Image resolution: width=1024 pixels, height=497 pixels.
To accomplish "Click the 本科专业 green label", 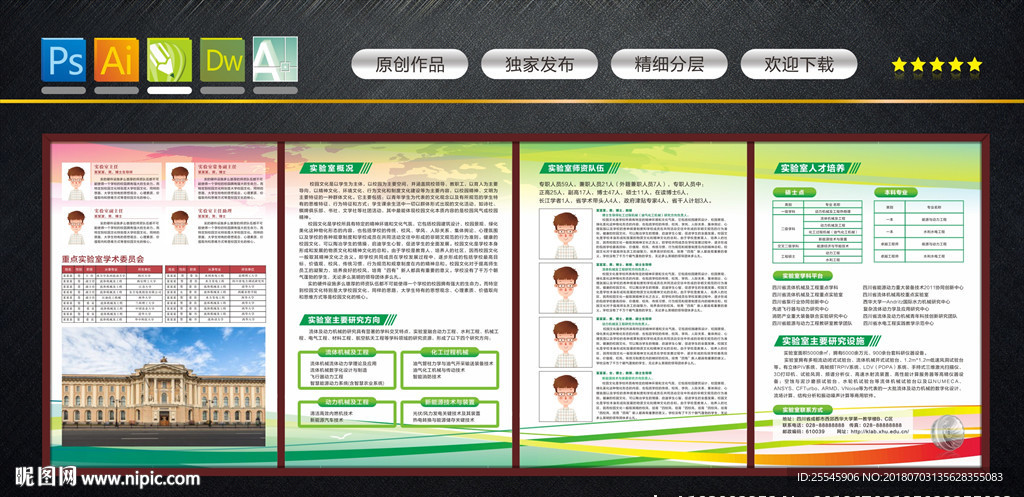I will (896, 193).
